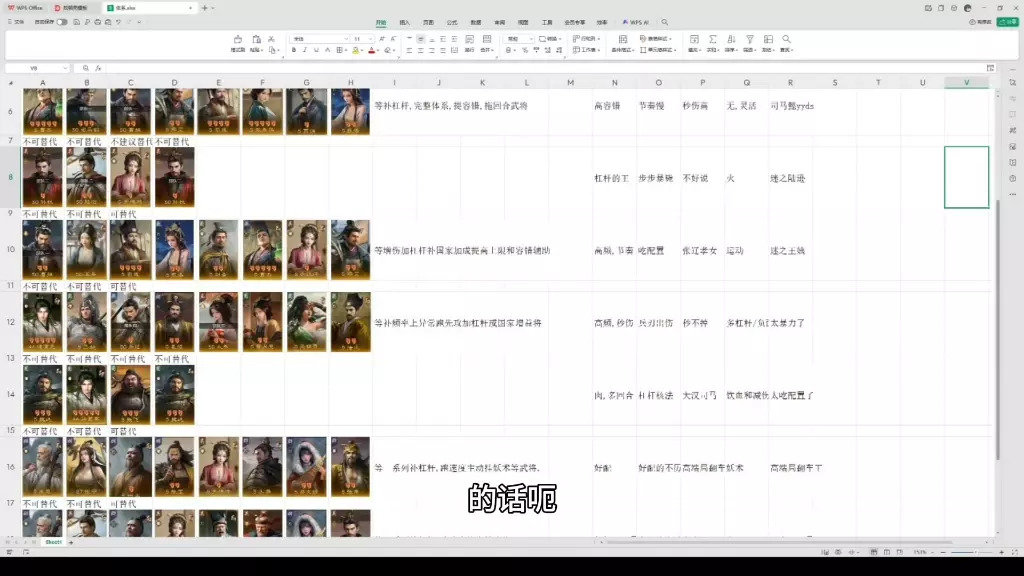
Task: Click the Merge cells icon
Action: (x=487, y=40)
